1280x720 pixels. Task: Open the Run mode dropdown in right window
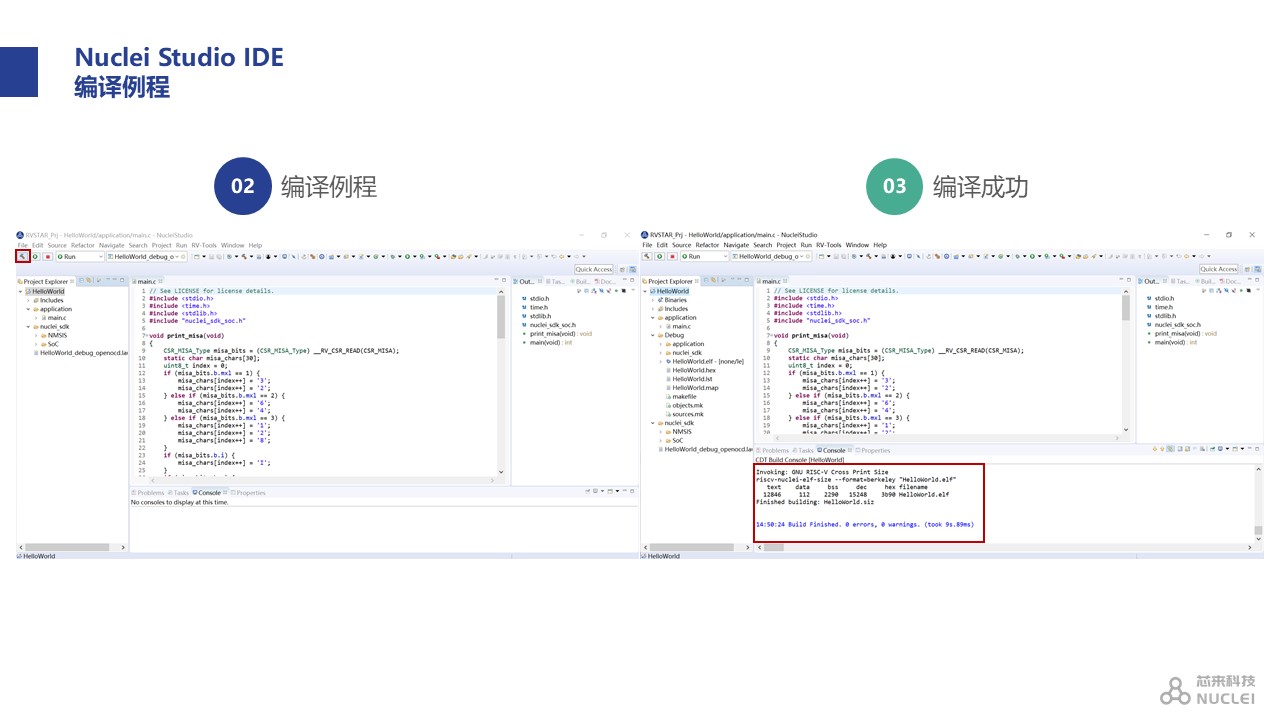pyautogui.click(x=704, y=256)
